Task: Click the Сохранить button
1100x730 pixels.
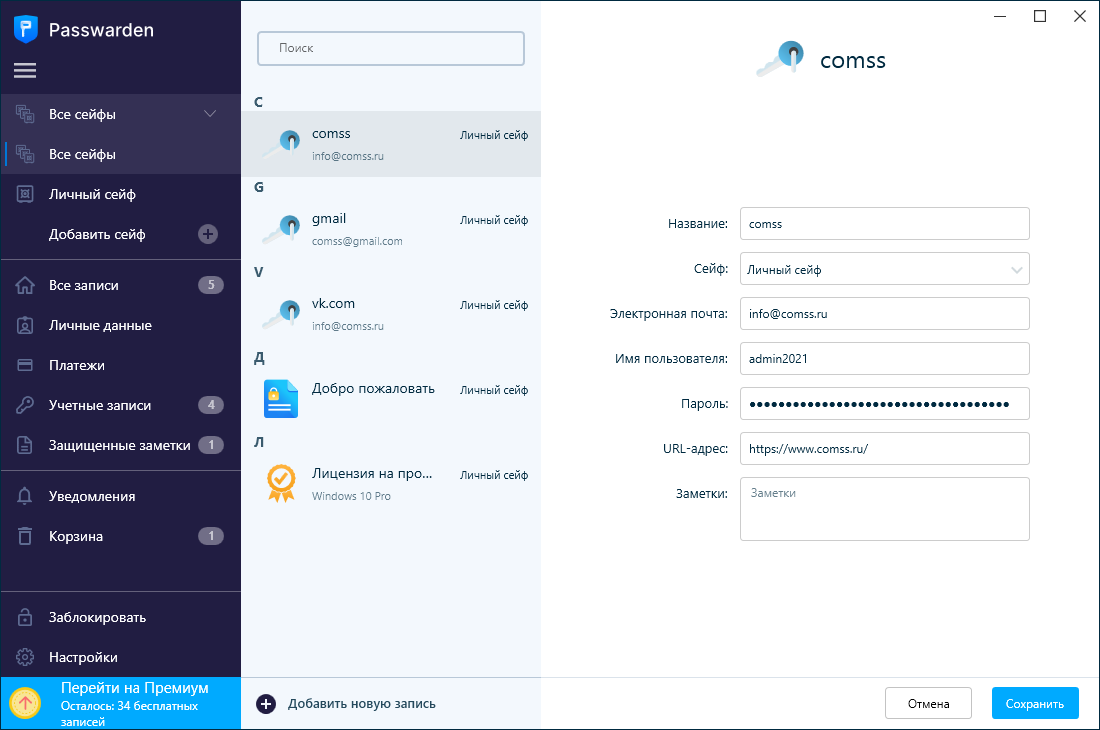Action: [x=1035, y=703]
